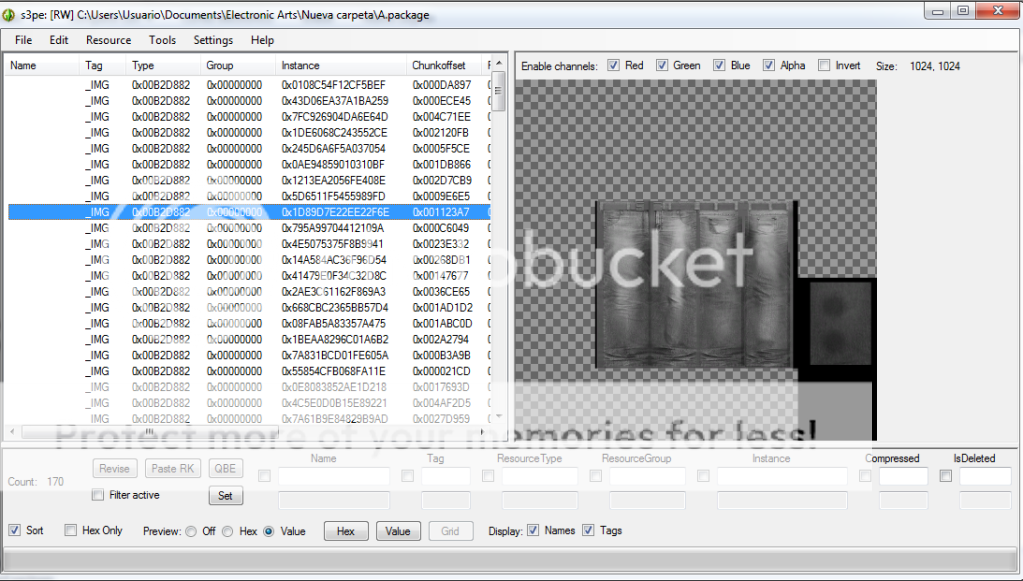Viewport: 1023px width, 581px height.
Task: Uncheck the Names display checkbox
Action: (533, 530)
